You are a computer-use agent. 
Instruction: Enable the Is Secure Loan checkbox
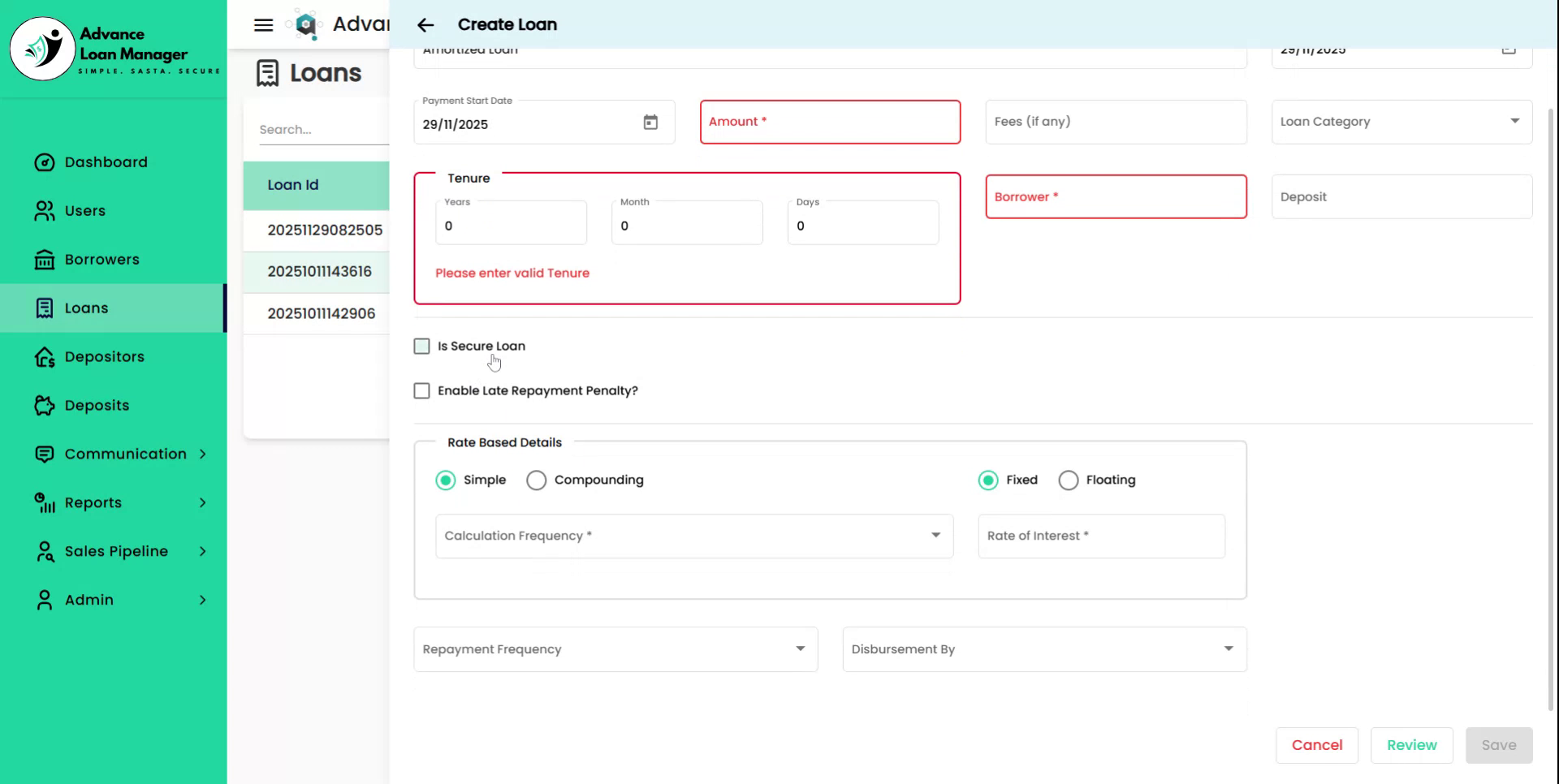(421, 347)
